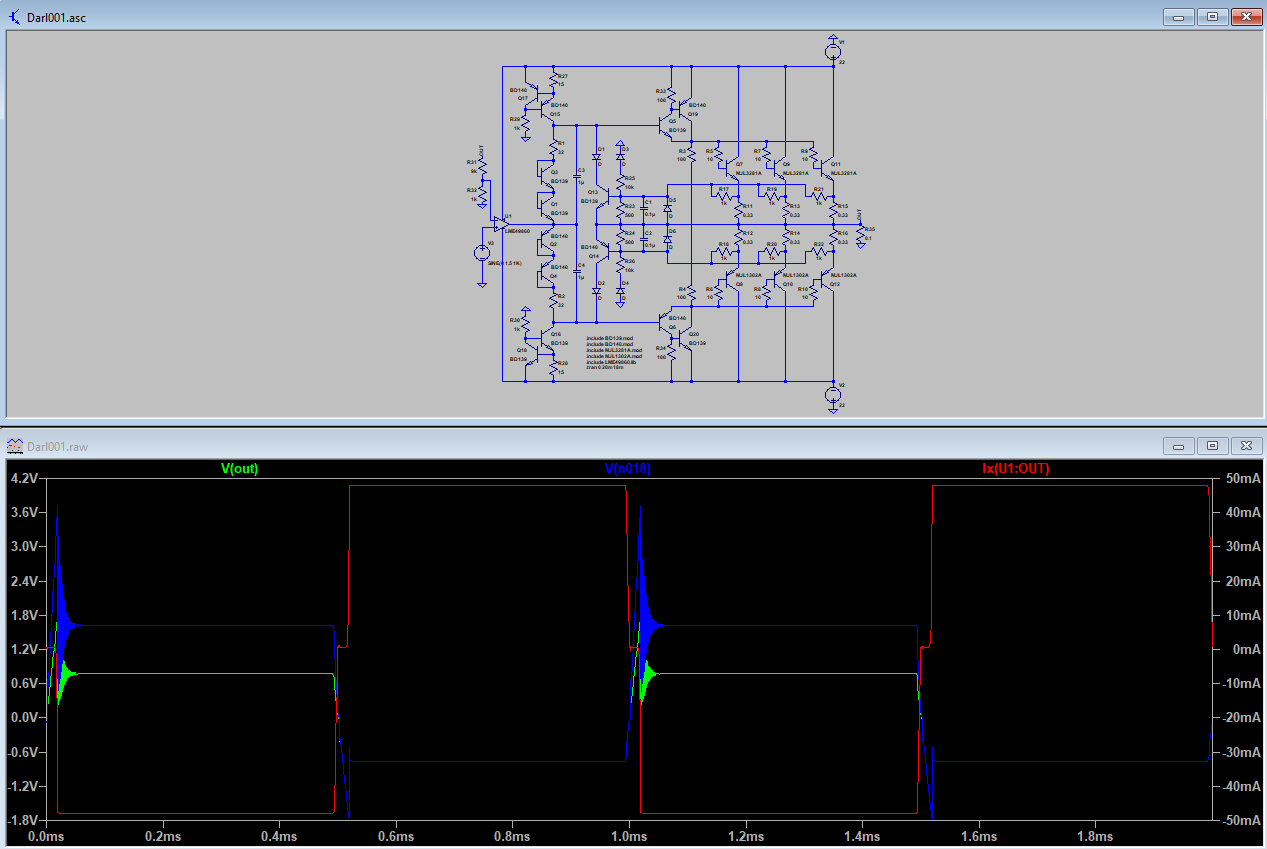Image resolution: width=1267 pixels, height=849 pixels.
Task: Select transistor Q19 BD140
Action: (685, 109)
